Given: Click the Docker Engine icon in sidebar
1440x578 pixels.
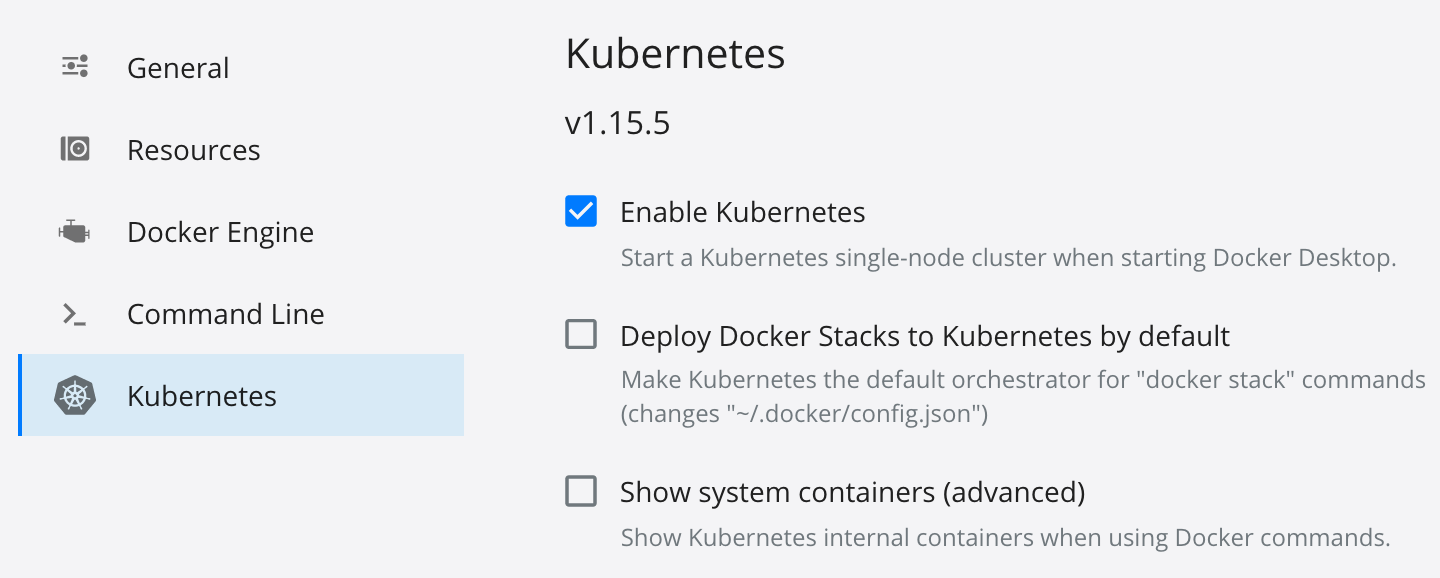Looking at the screenshot, I should tap(75, 232).
